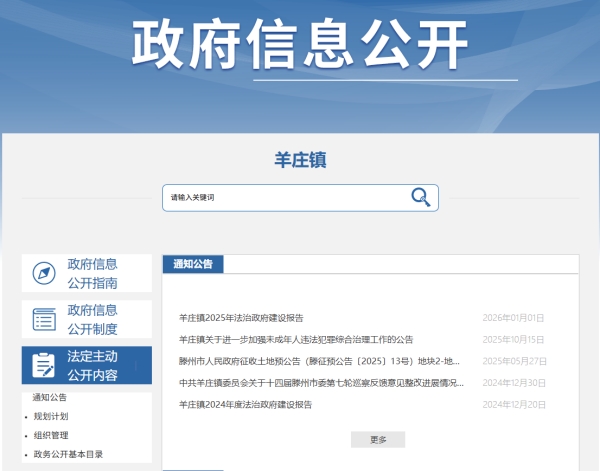Open 中共羊庄镇委员会巡察反馈整改 article
The height and width of the screenshot is (471, 600).
pos(321,383)
